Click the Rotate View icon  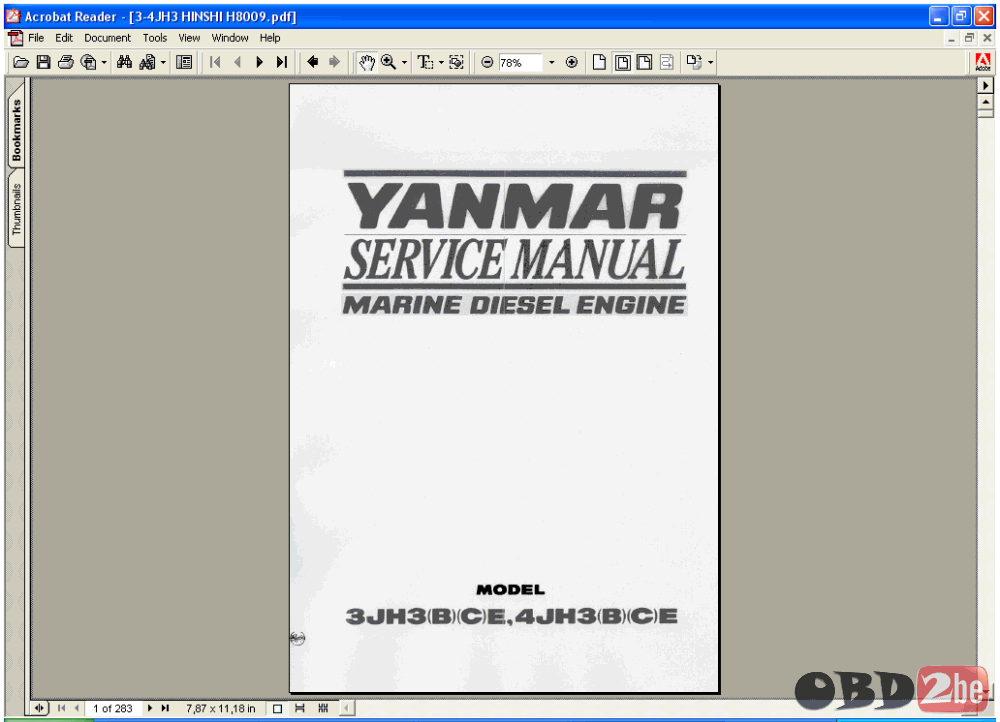[x=695, y=63]
